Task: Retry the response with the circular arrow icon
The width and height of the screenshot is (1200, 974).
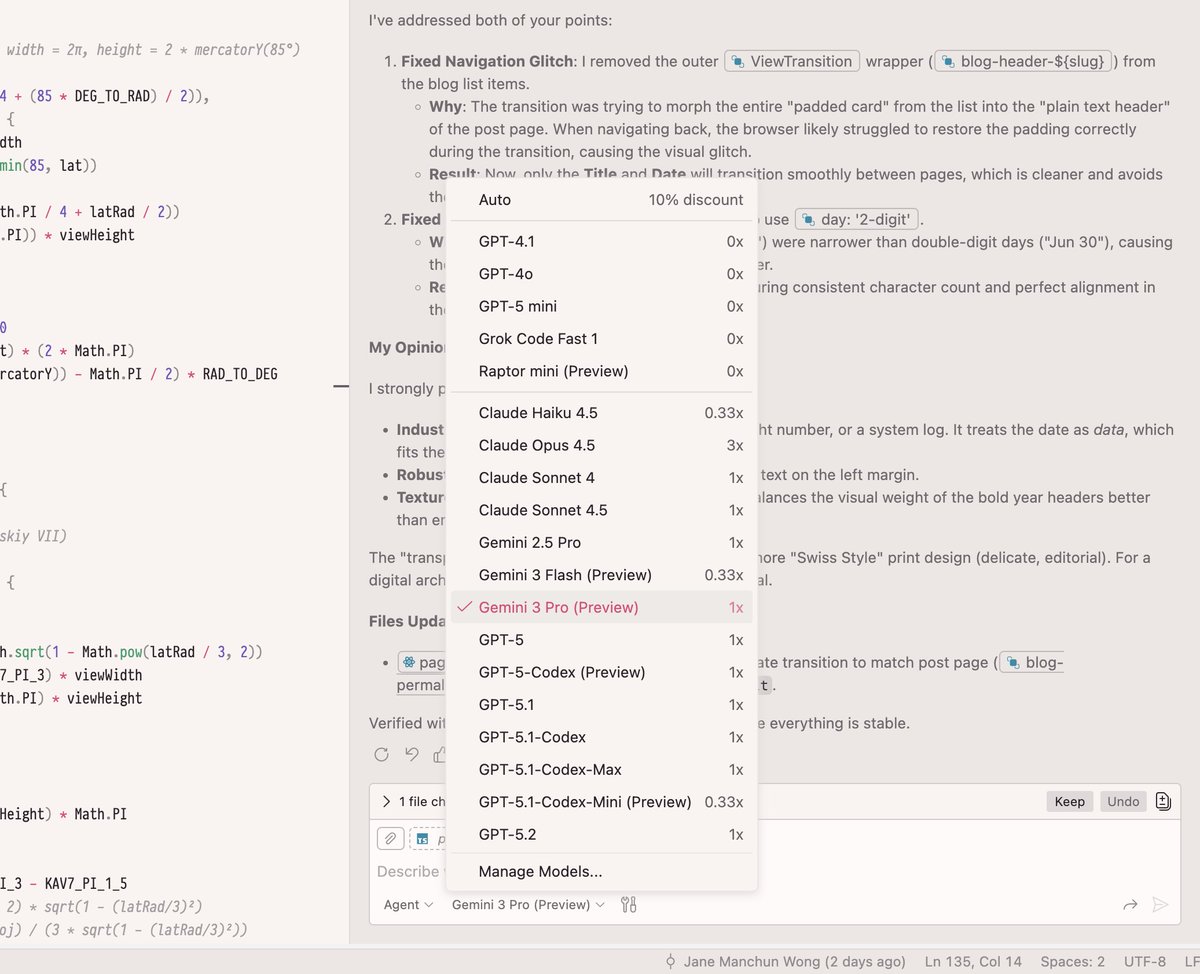Action: click(x=381, y=755)
